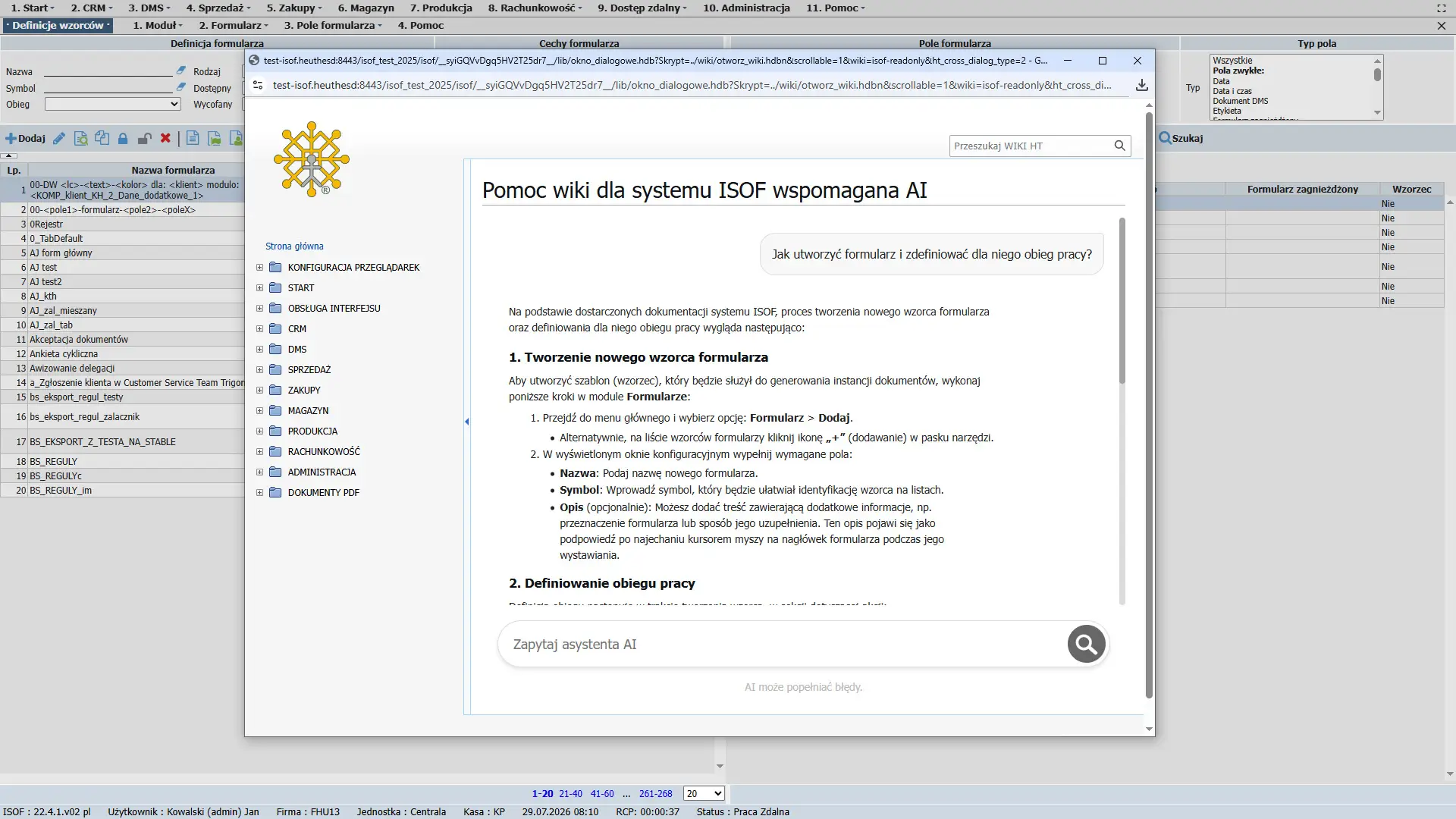Image resolution: width=1456 pixels, height=819 pixels.
Task: Open the 3. Pole formularza submenu
Action: [x=333, y=25]
